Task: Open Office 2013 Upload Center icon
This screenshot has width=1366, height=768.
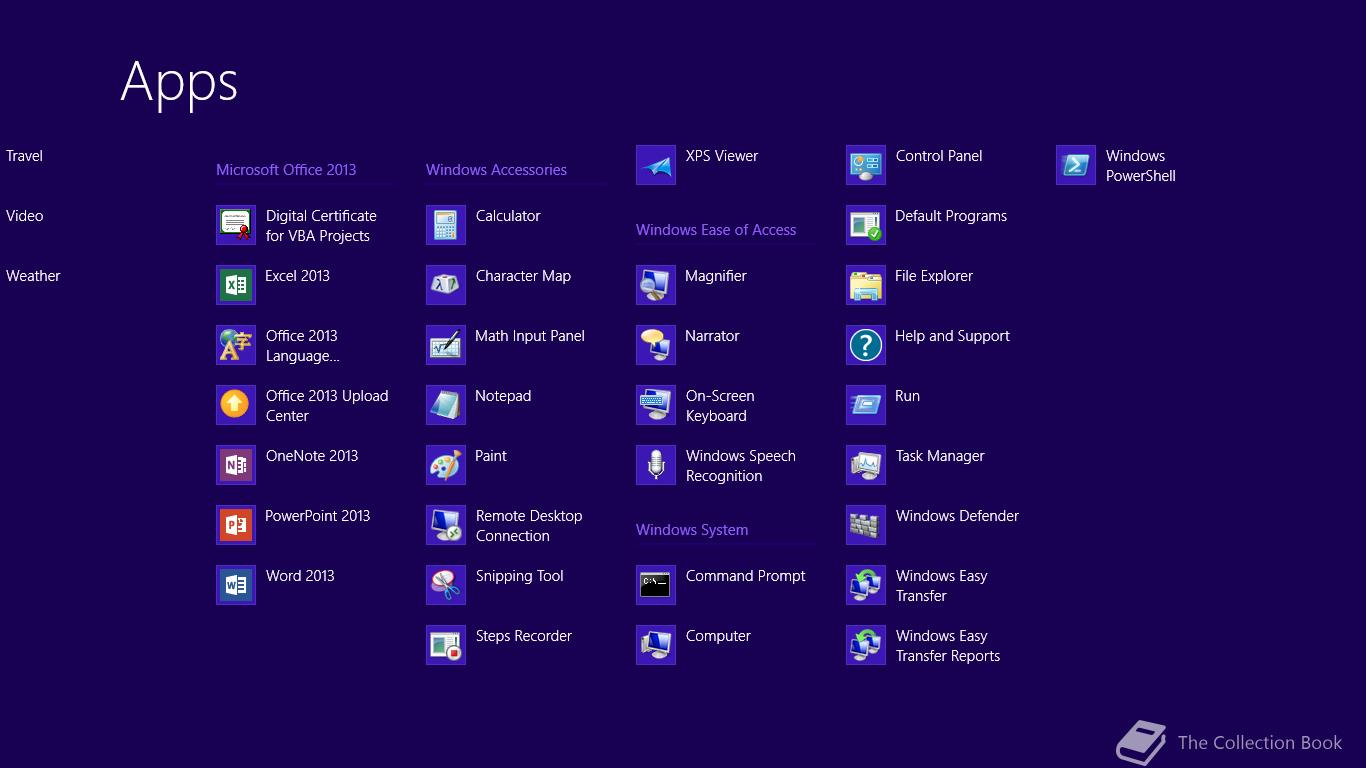Action: 236,405
